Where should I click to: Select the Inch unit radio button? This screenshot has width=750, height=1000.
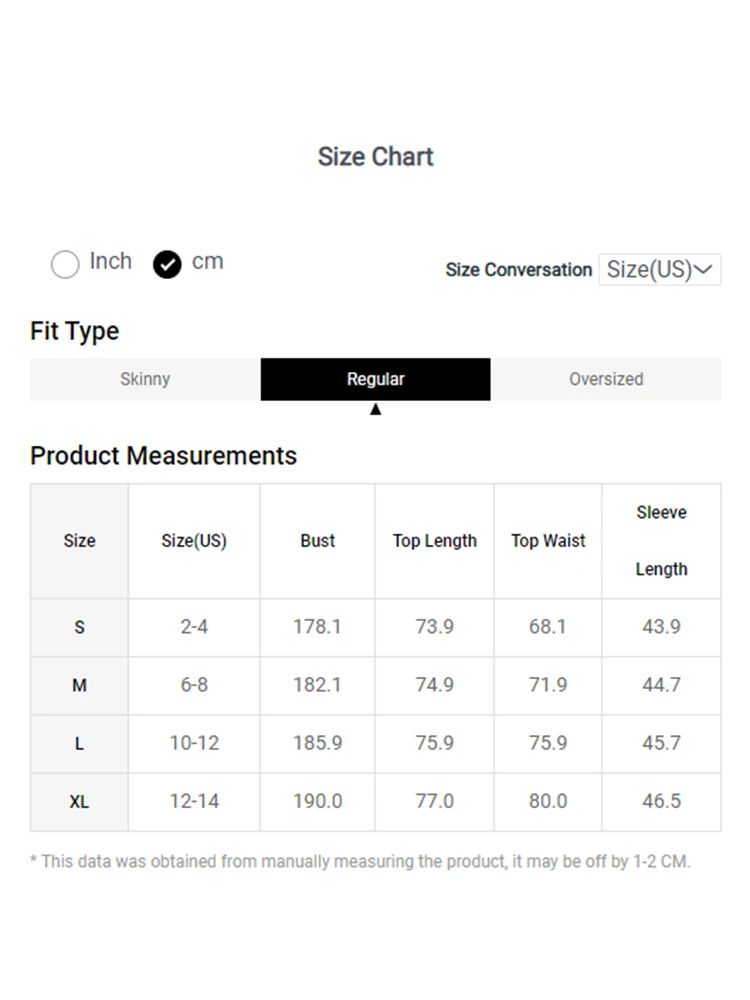click(x=65, y=264)
